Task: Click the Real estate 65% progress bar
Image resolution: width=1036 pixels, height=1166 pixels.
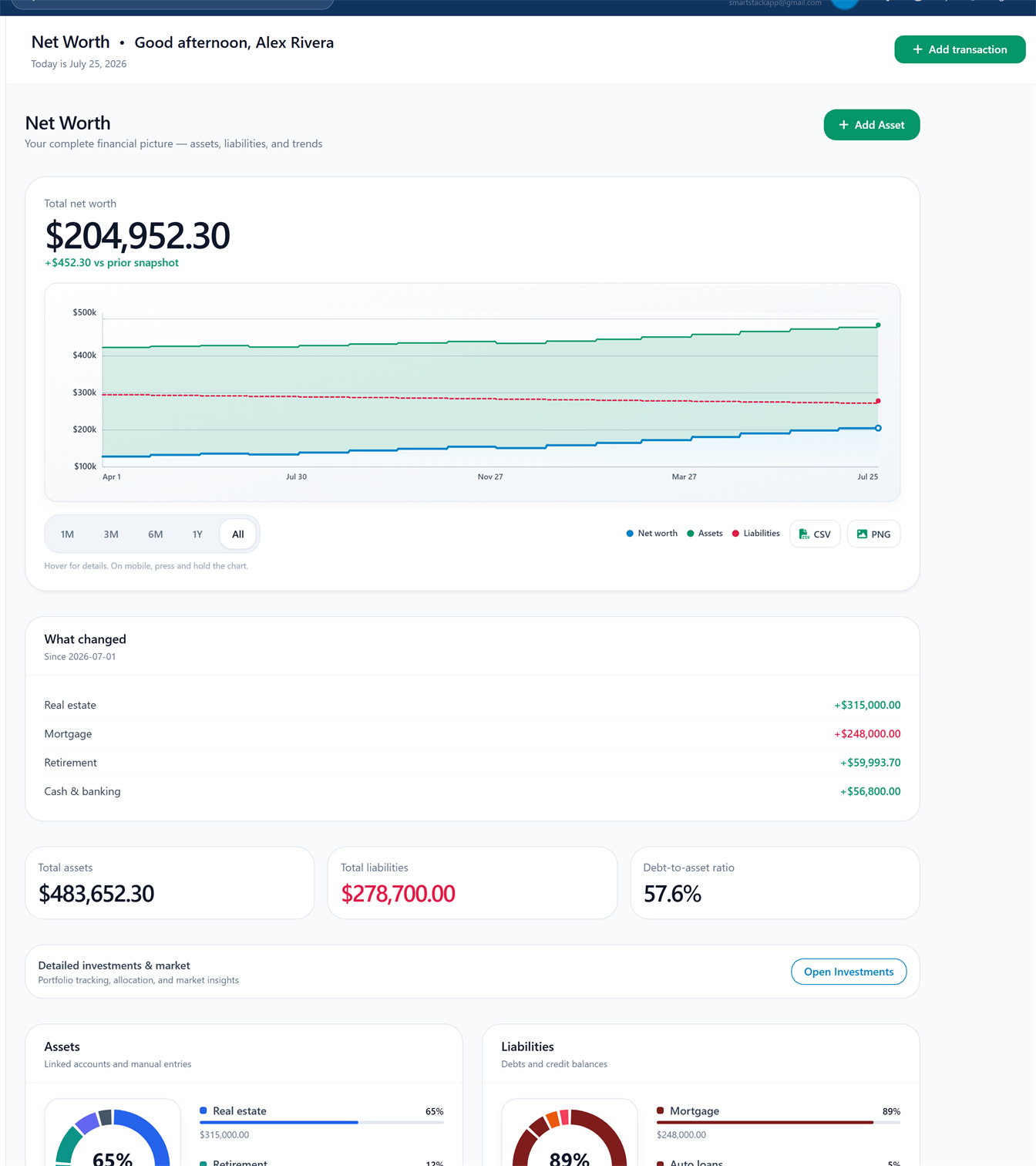Action: pyautogui.click(x=321, y=1123)
